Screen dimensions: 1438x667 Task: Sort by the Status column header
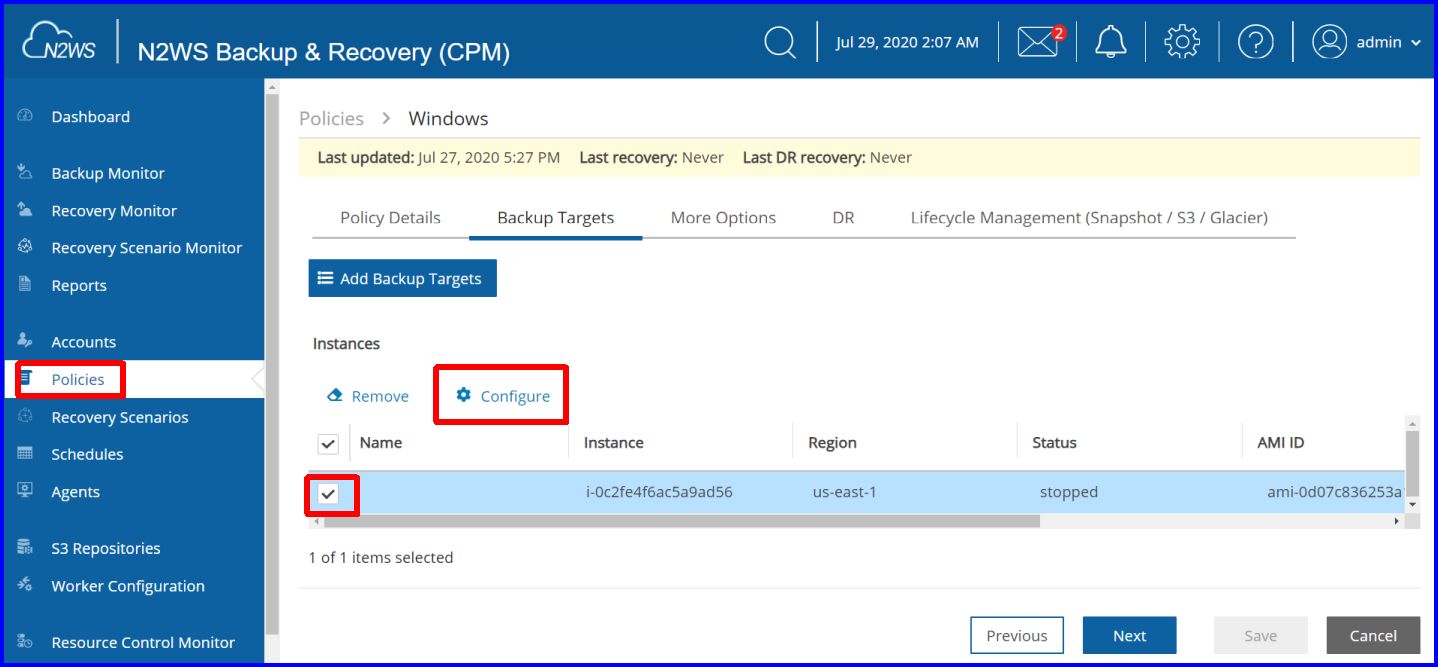coord(1054,442)
